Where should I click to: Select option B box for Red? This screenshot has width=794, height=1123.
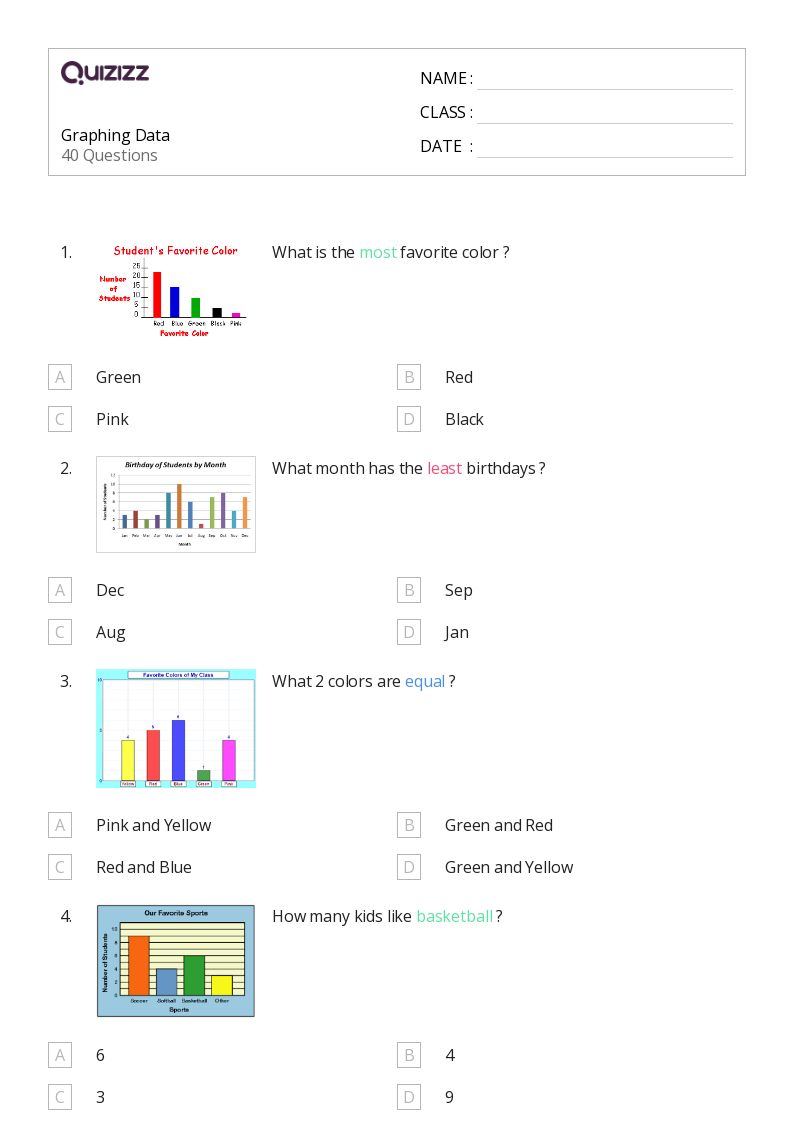(409, 377)
